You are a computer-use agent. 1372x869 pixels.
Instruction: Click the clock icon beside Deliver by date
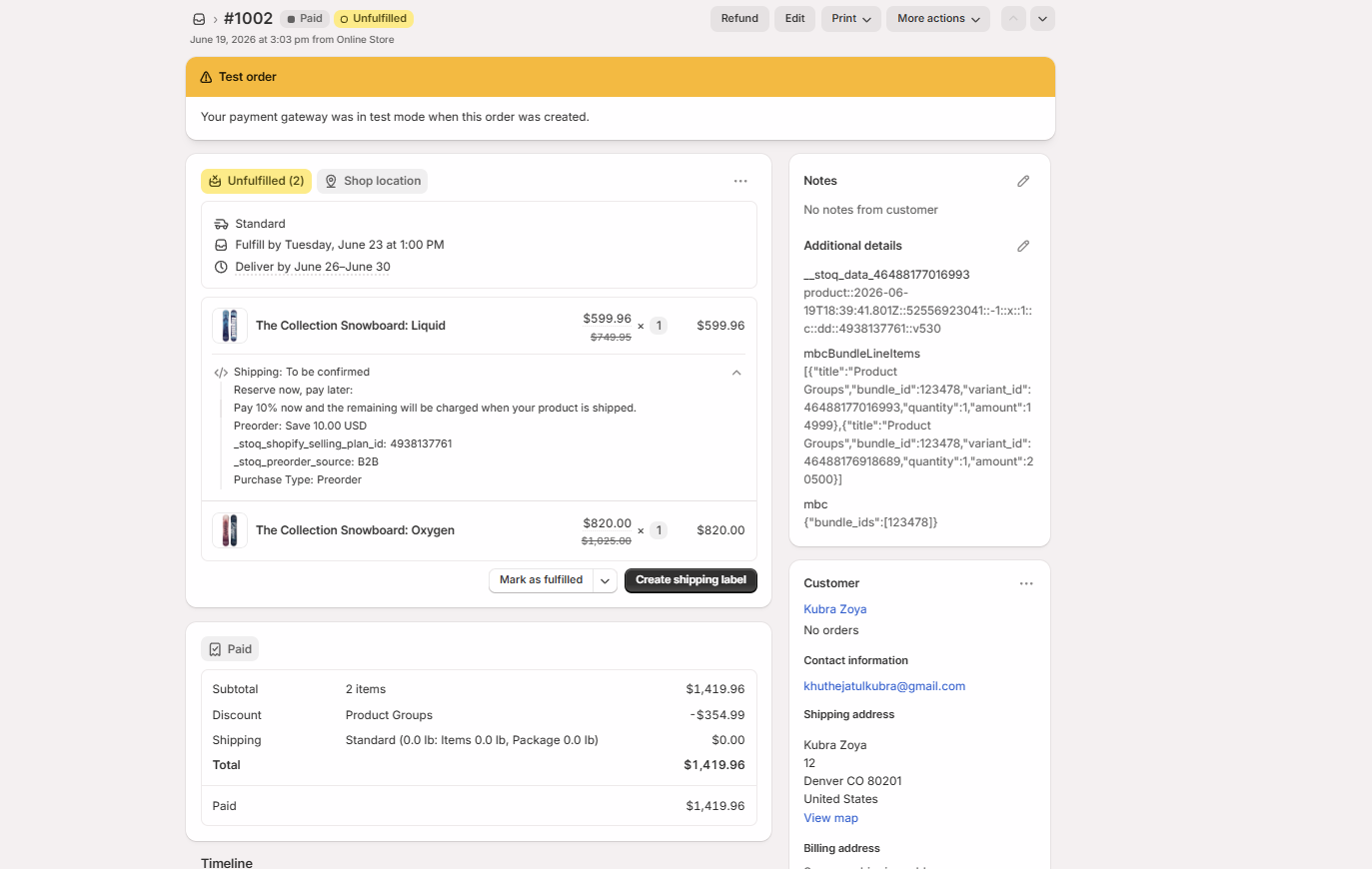tap(221, 267)
